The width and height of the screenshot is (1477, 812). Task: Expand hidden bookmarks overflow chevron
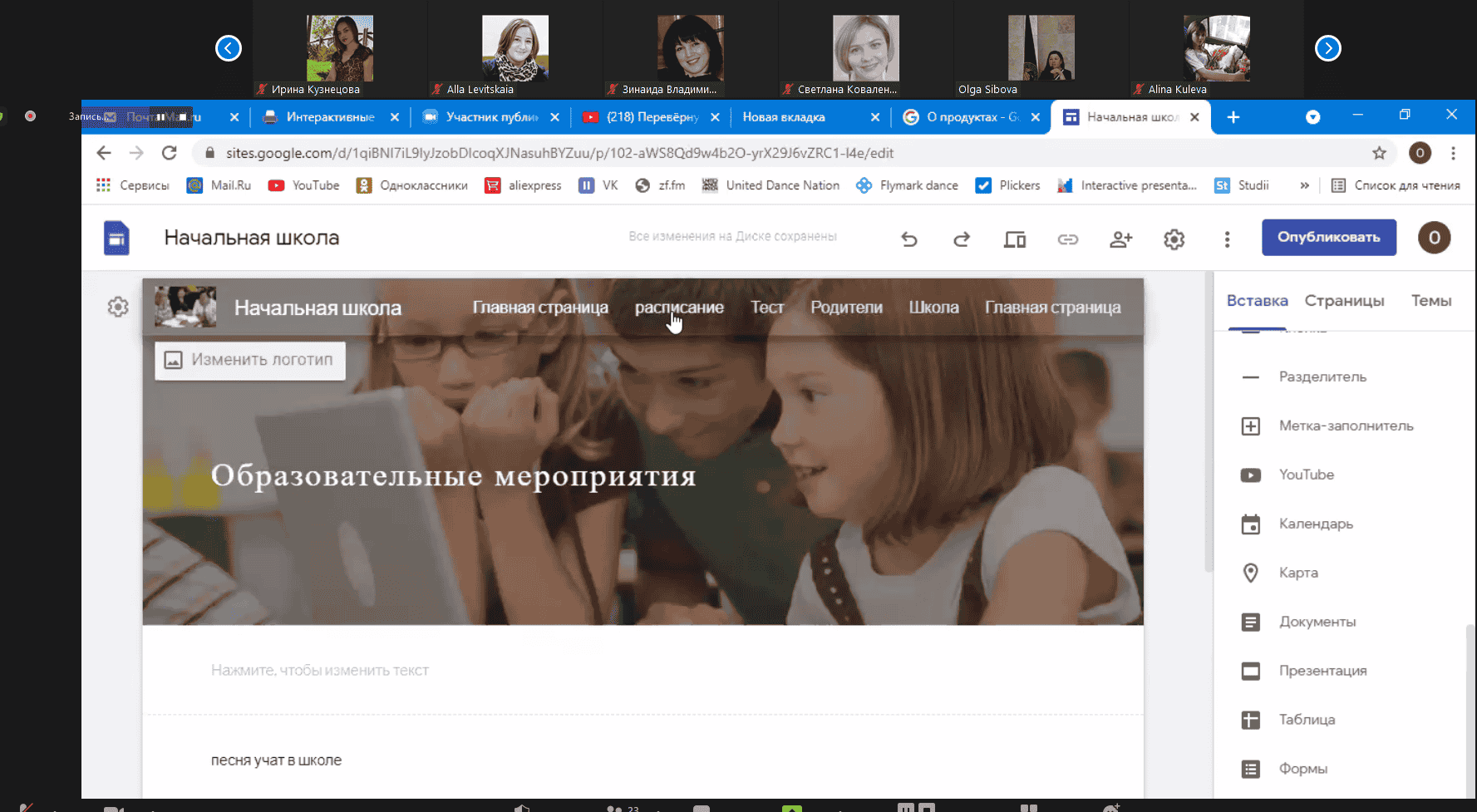(1305, 185)
